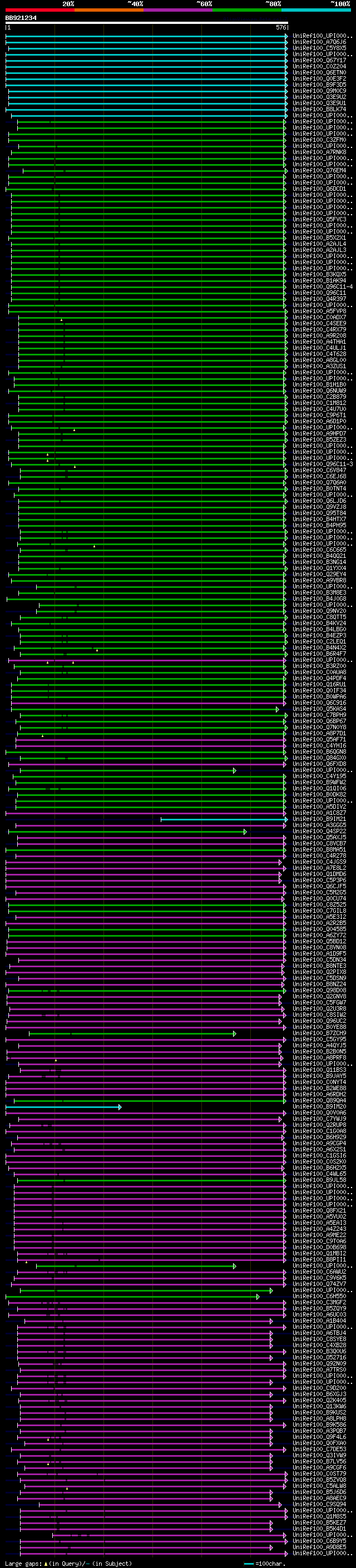Select the UniRef100_A5DIV2 label

(319, 807)
